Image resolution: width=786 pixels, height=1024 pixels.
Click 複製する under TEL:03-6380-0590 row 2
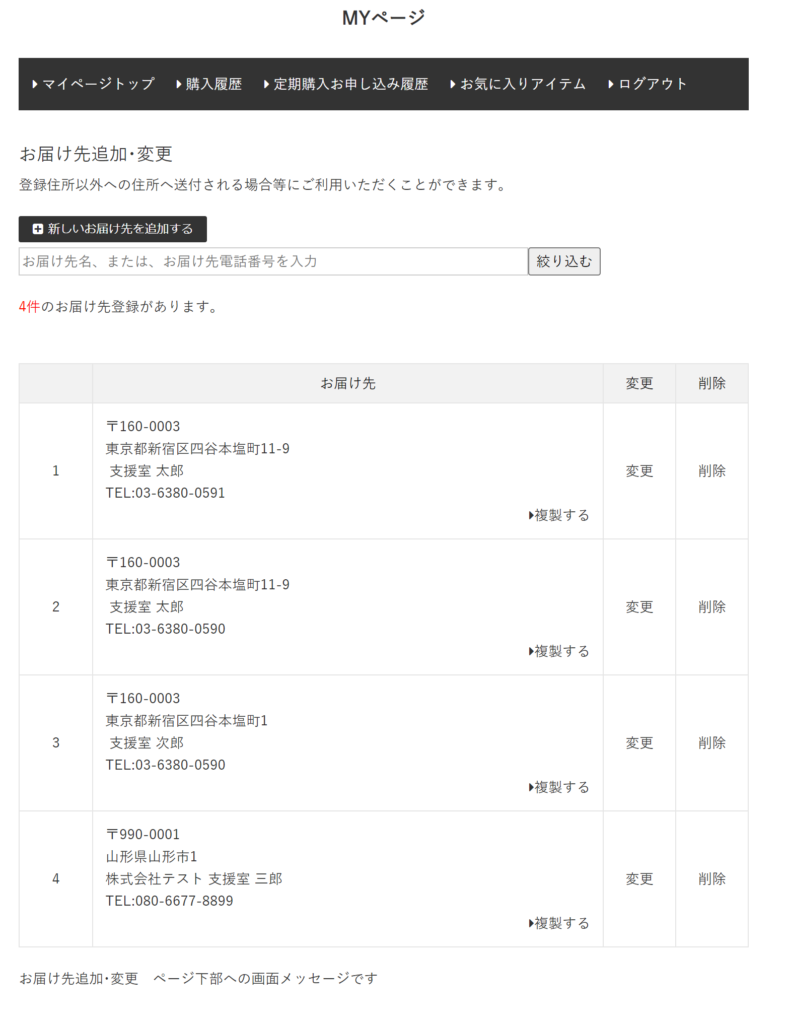pyautogui.click(x=560, y=651)
